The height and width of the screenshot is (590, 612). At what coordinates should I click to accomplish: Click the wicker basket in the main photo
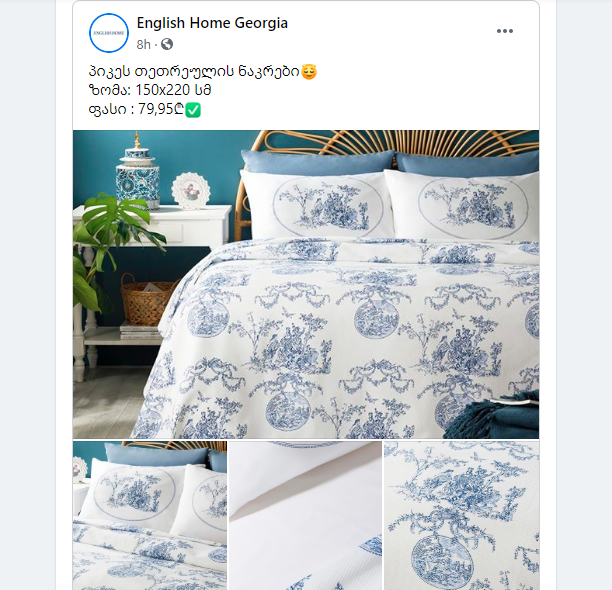coord(147,299)
